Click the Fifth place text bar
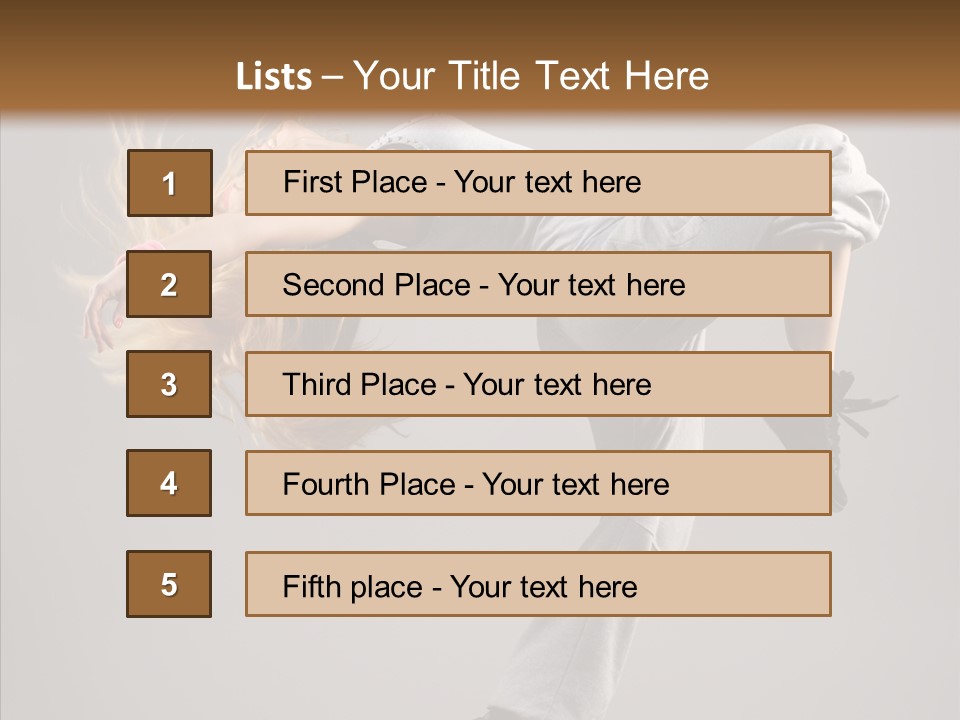 coord(538,584)
